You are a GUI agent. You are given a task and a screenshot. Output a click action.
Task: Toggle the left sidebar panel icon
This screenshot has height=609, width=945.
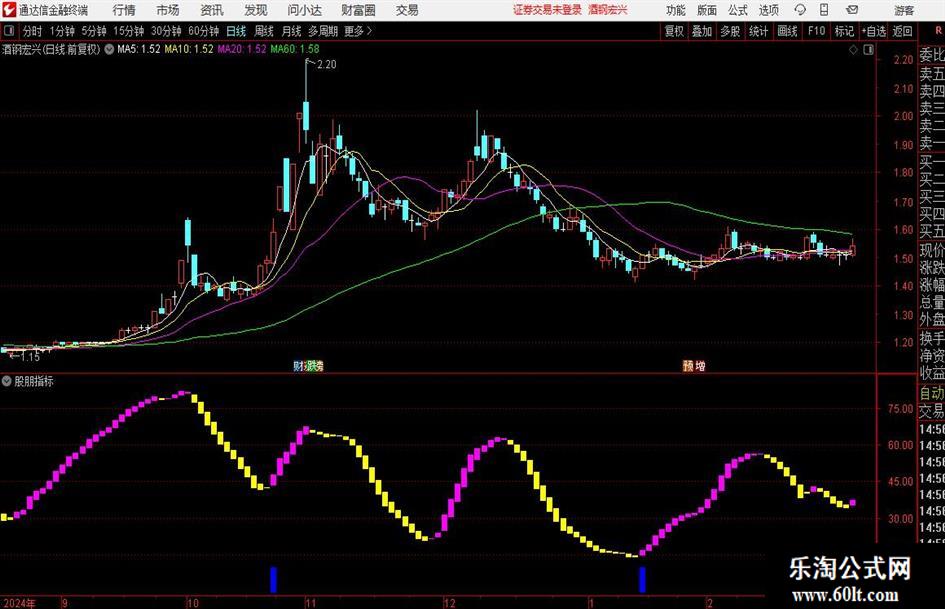point(9,31)
